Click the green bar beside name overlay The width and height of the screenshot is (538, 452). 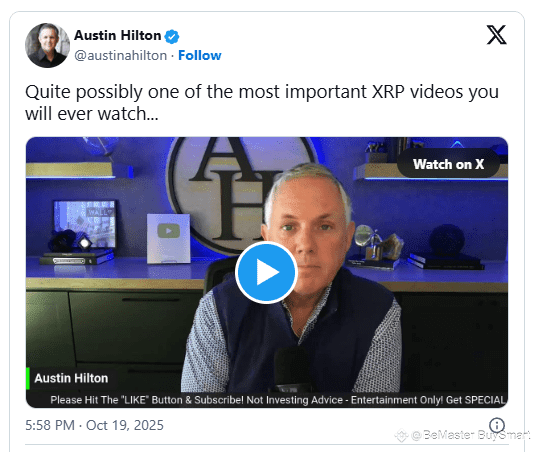click(x=28, y=378)
